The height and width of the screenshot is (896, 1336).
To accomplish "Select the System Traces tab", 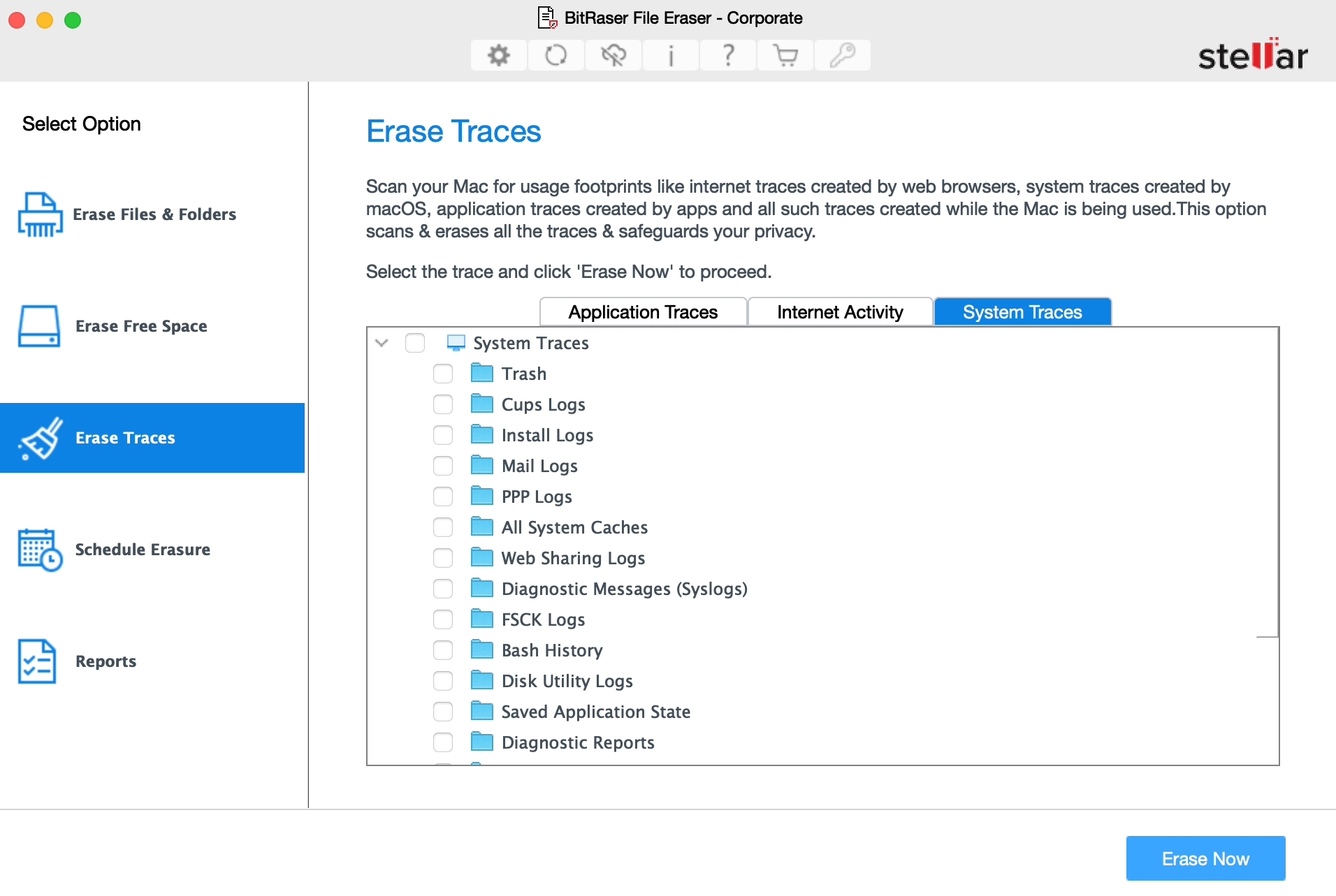I will [1022, 312].
